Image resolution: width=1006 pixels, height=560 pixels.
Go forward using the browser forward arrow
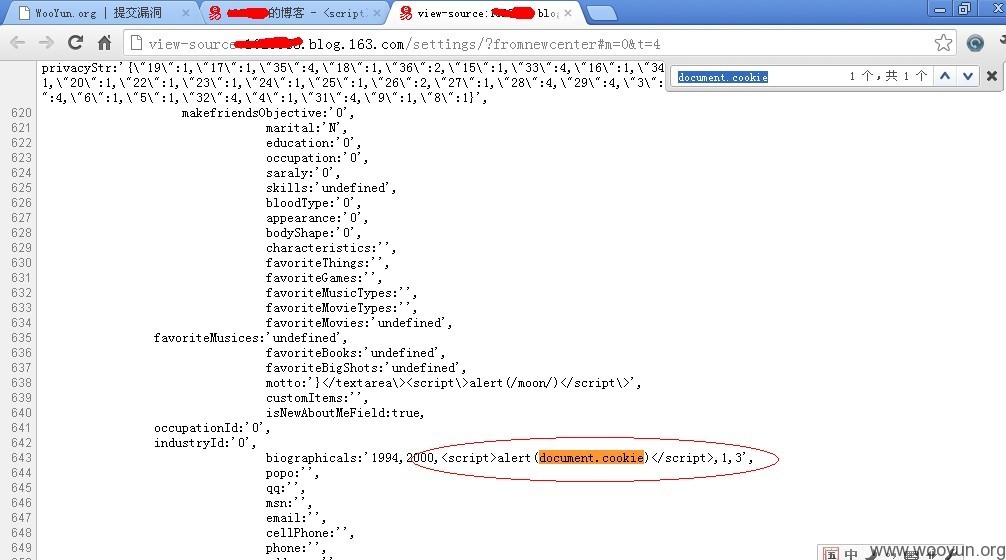click(46, 43)
